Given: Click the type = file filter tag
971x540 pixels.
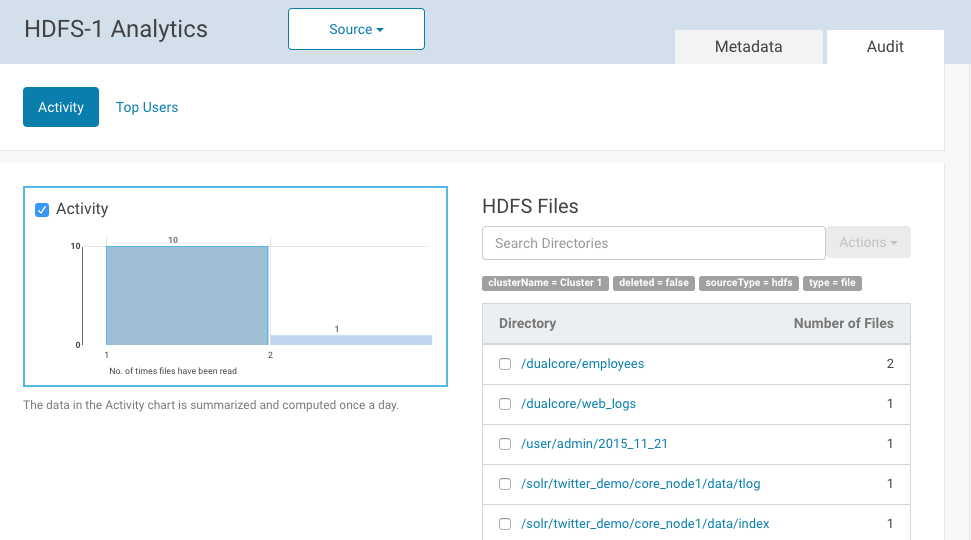Looking at the screenshot, I should click(832, 283).
